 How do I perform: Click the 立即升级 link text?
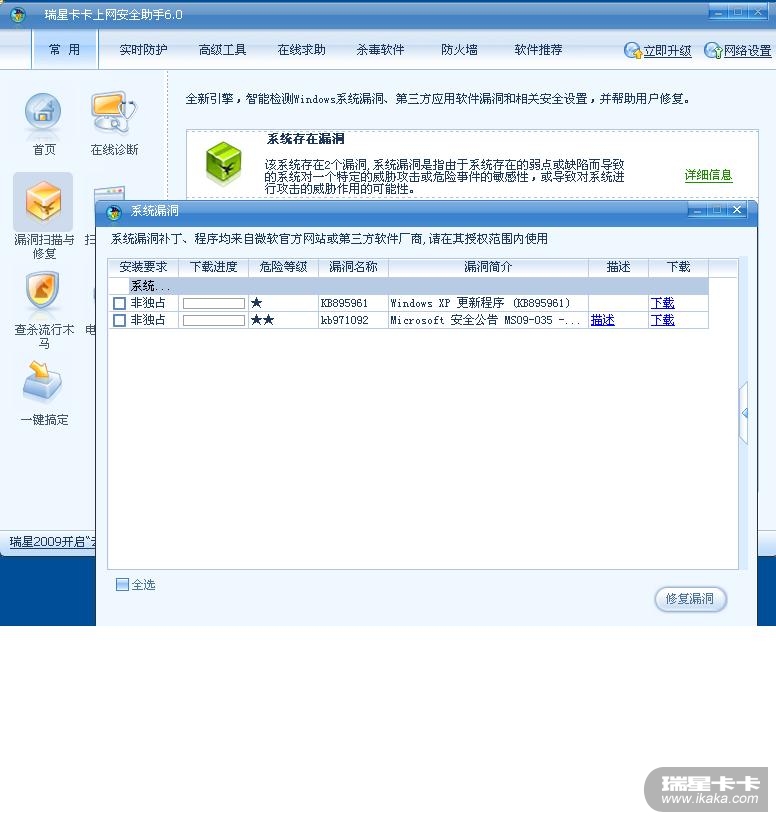coord(667,51)
